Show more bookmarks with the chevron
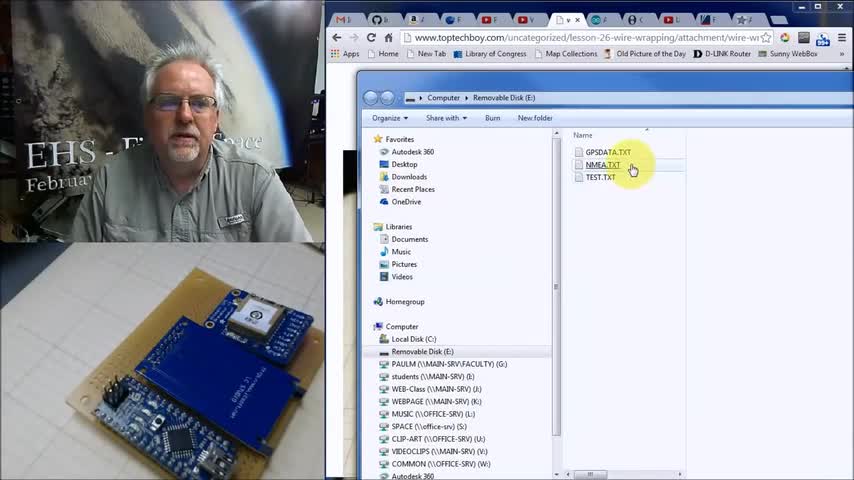 (841, 54)
